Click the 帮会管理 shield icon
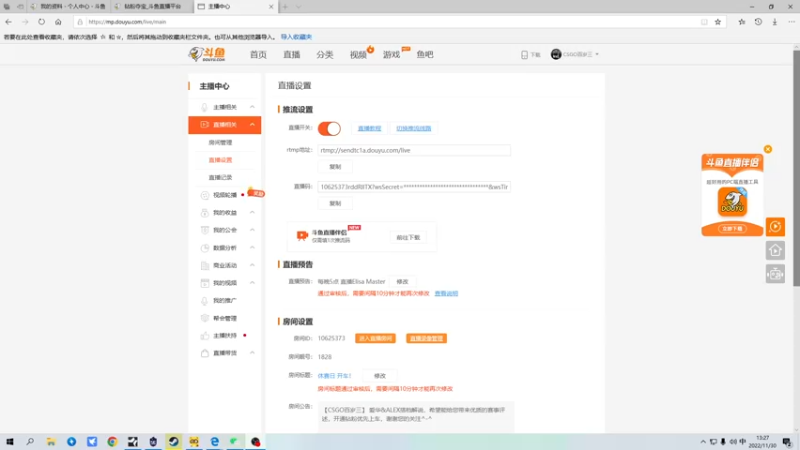Screen dimensions: 800x450 click(x=205, y=318)
